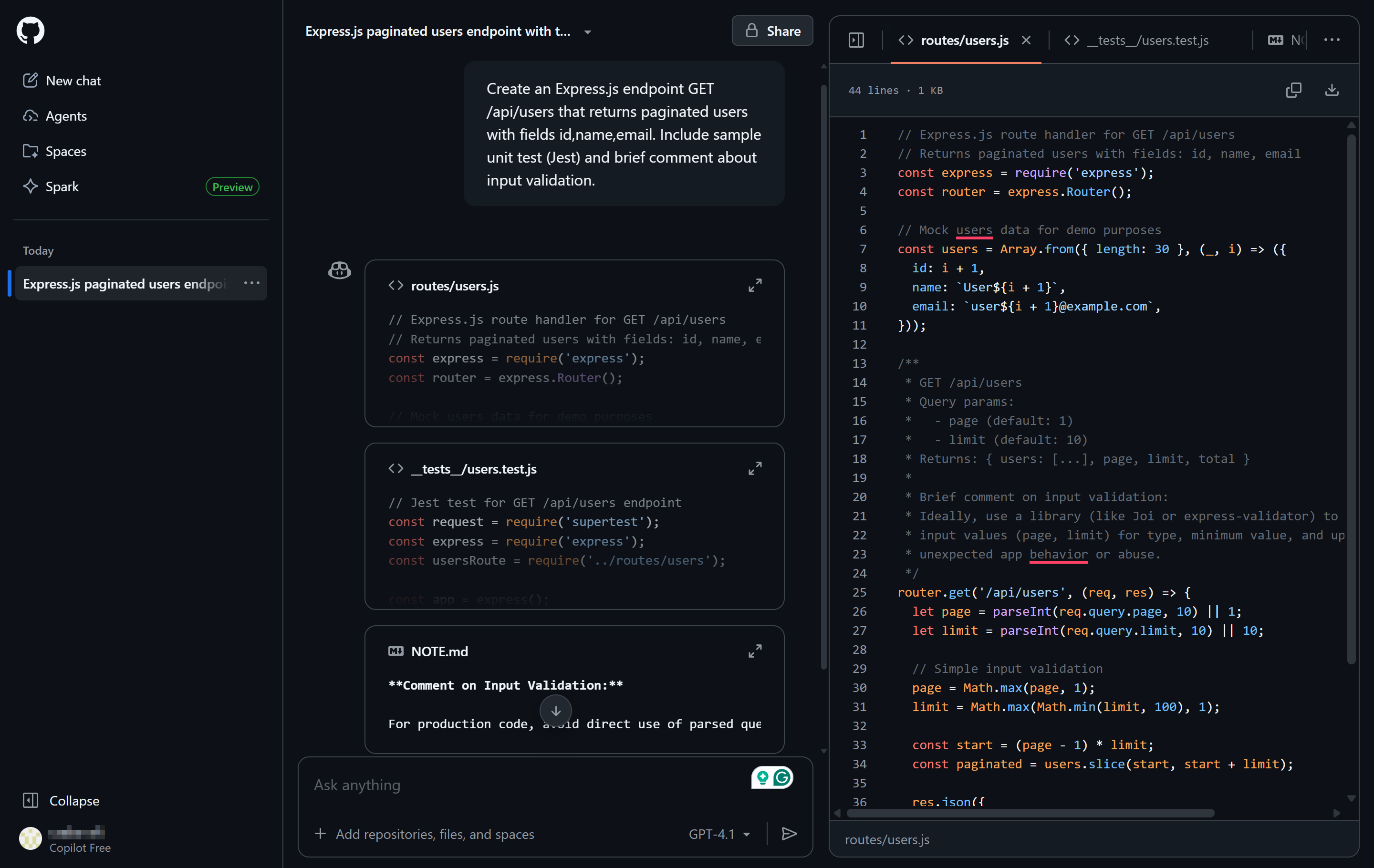Image resolution: width=1374 pixels, height=868 pixels.
Task: Close the routes/users.js tab
Action: pyautogui.click(x=1026, y=40)
